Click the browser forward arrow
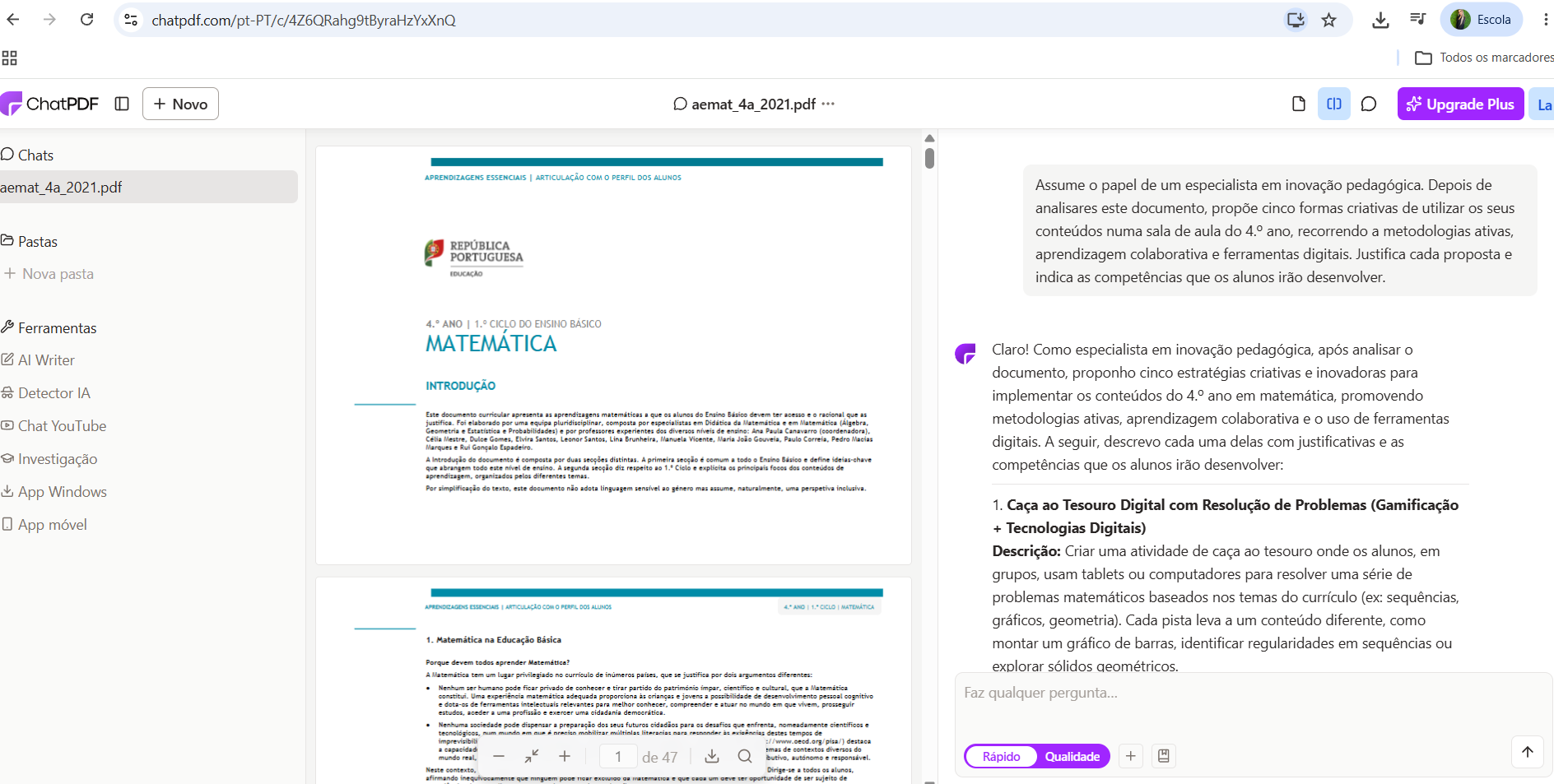 pyautogui.click(x=50, y=20)
